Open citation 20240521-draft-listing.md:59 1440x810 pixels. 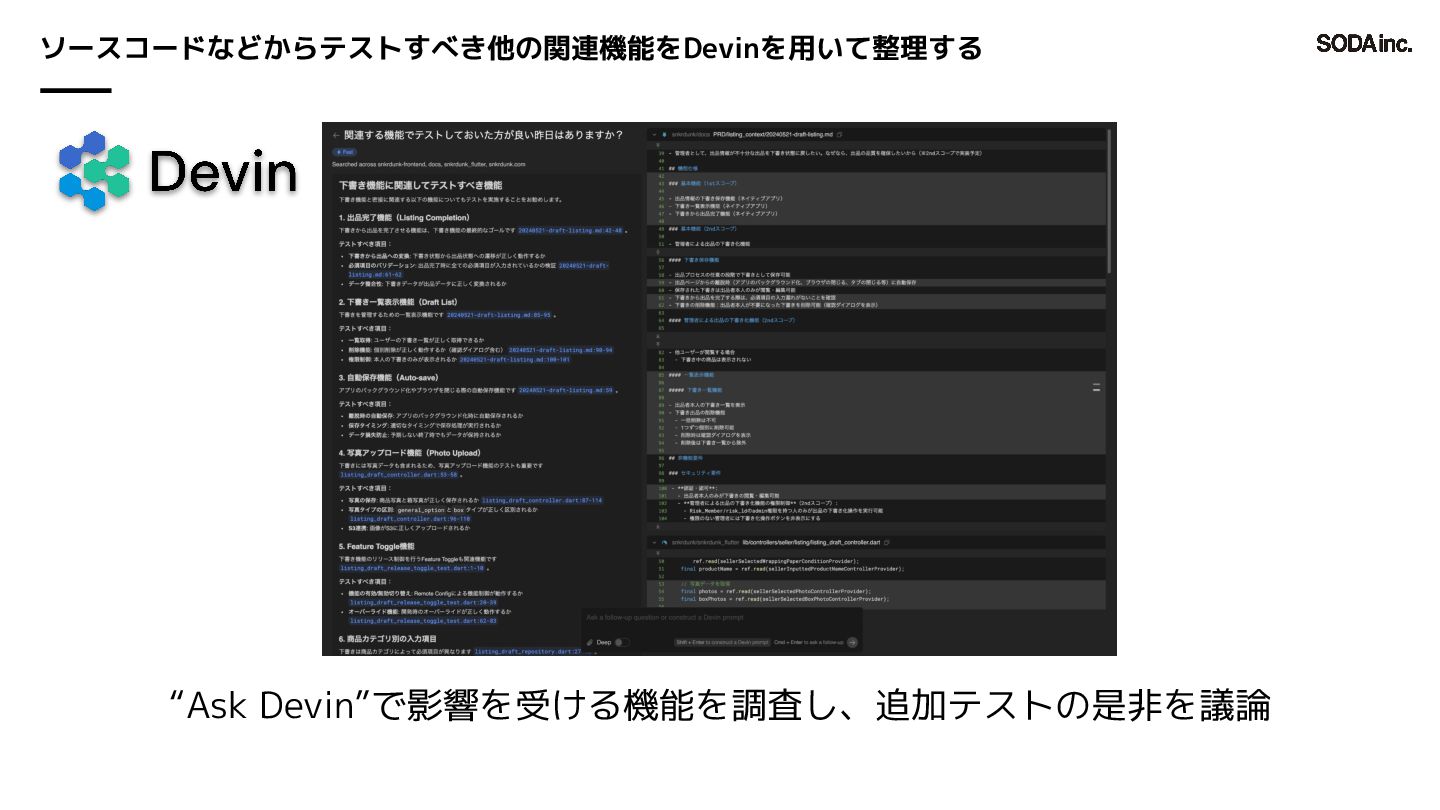coord(564,390)
